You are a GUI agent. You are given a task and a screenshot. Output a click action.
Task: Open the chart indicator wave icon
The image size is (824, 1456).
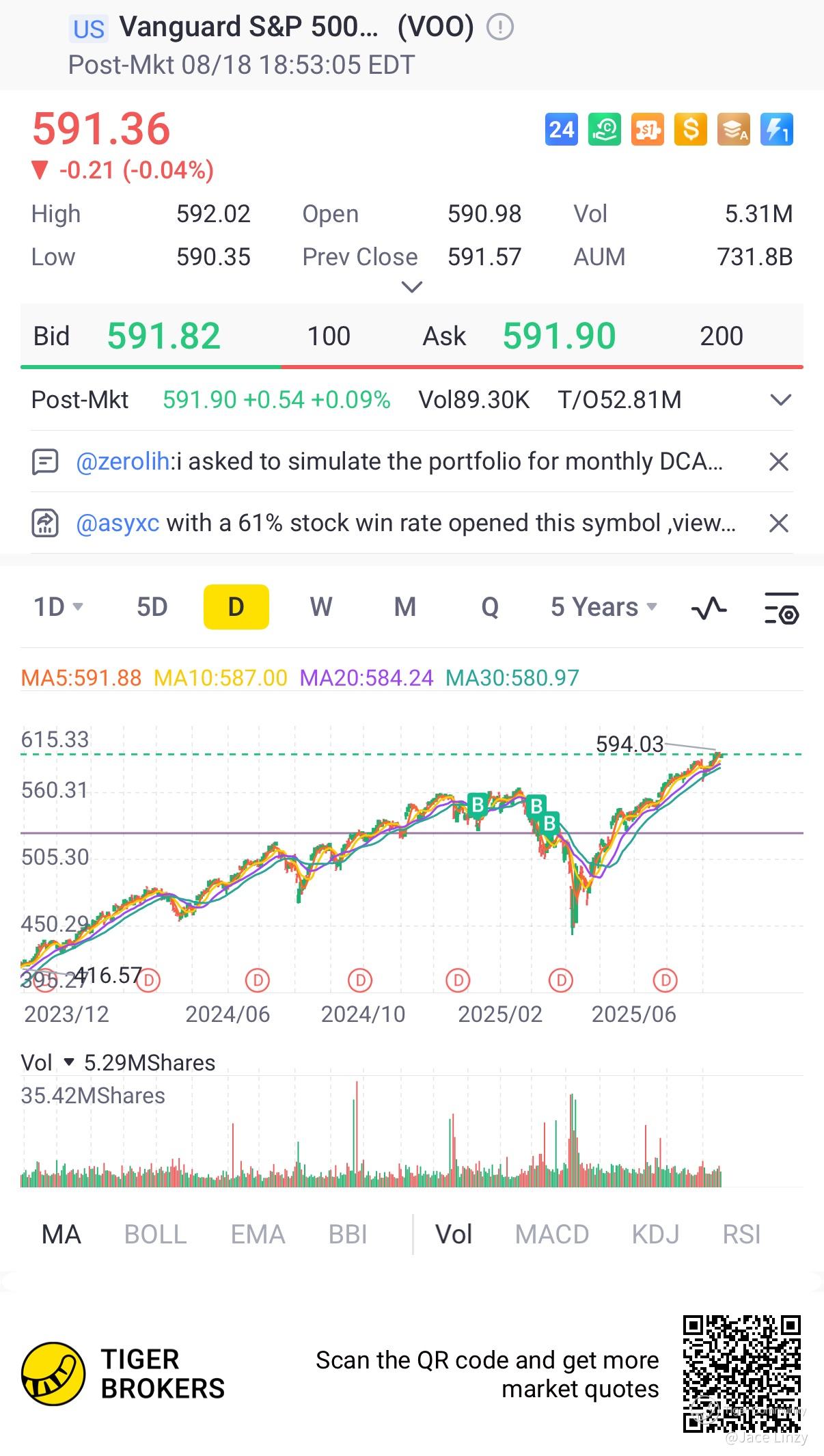[x=709, y=607]
